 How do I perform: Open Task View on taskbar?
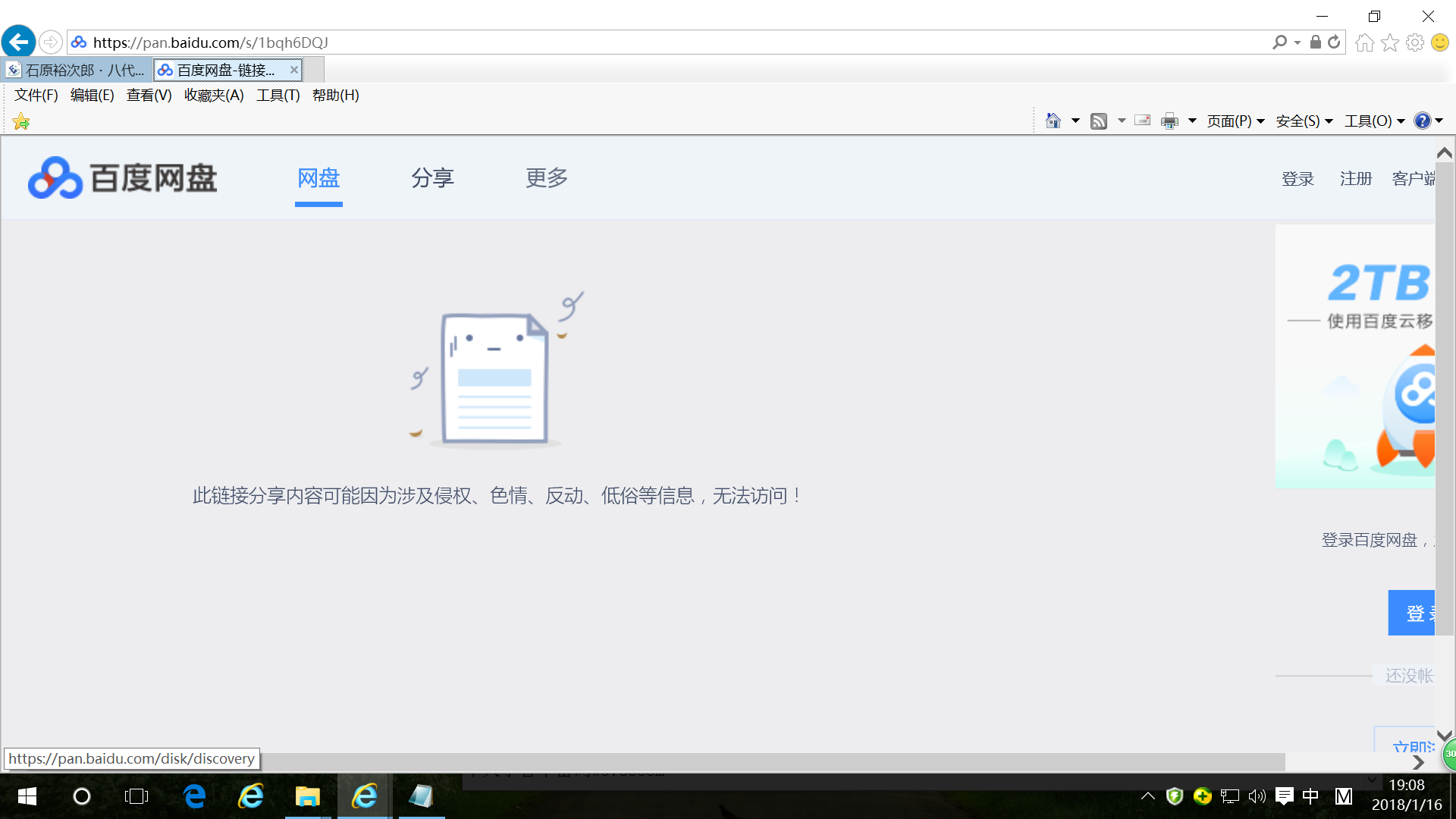[x=136, y=796]
